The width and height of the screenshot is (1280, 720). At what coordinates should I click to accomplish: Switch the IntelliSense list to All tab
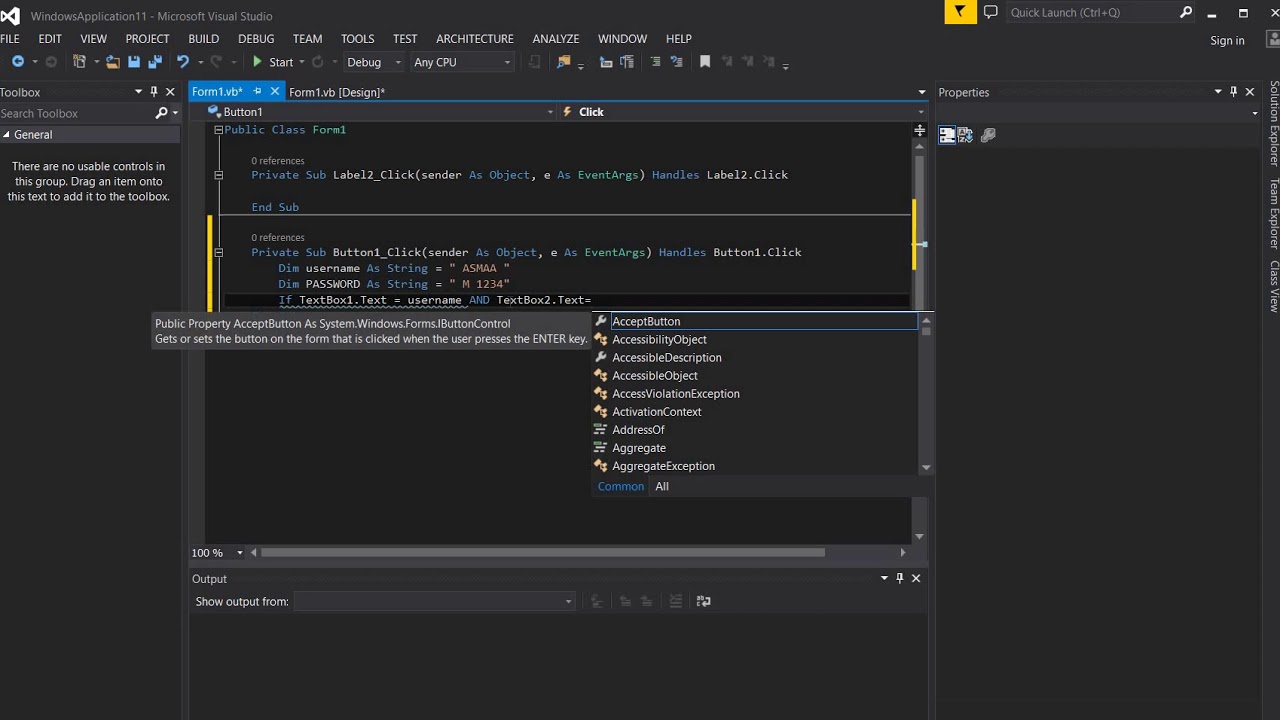[662, 487]
